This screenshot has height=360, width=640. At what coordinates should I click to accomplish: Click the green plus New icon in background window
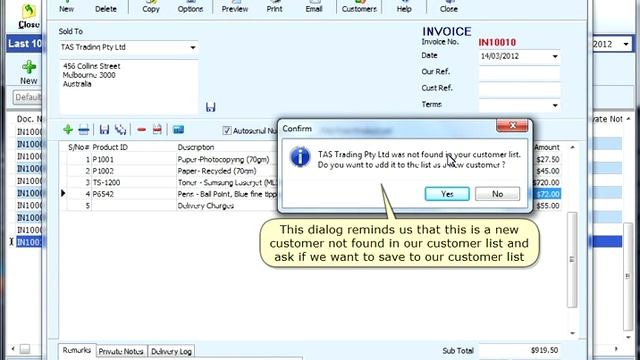coord(29,67)
